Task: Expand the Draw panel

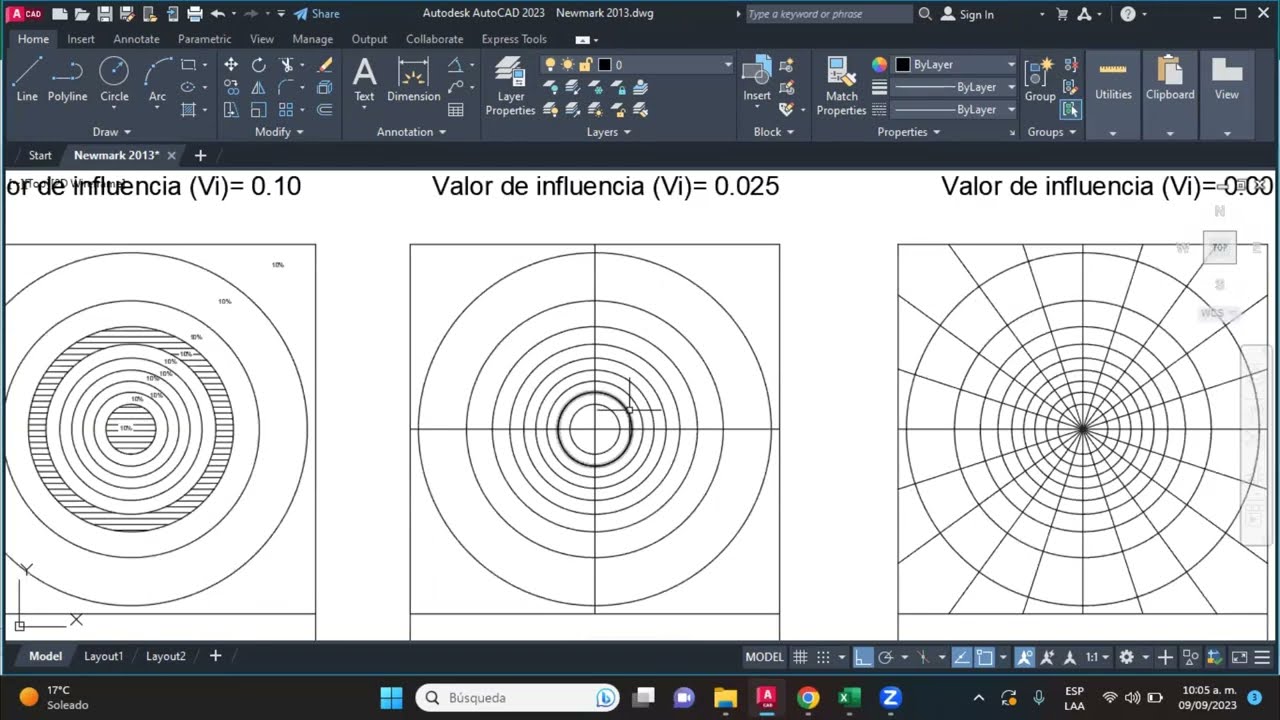Action: pos(111,132)
